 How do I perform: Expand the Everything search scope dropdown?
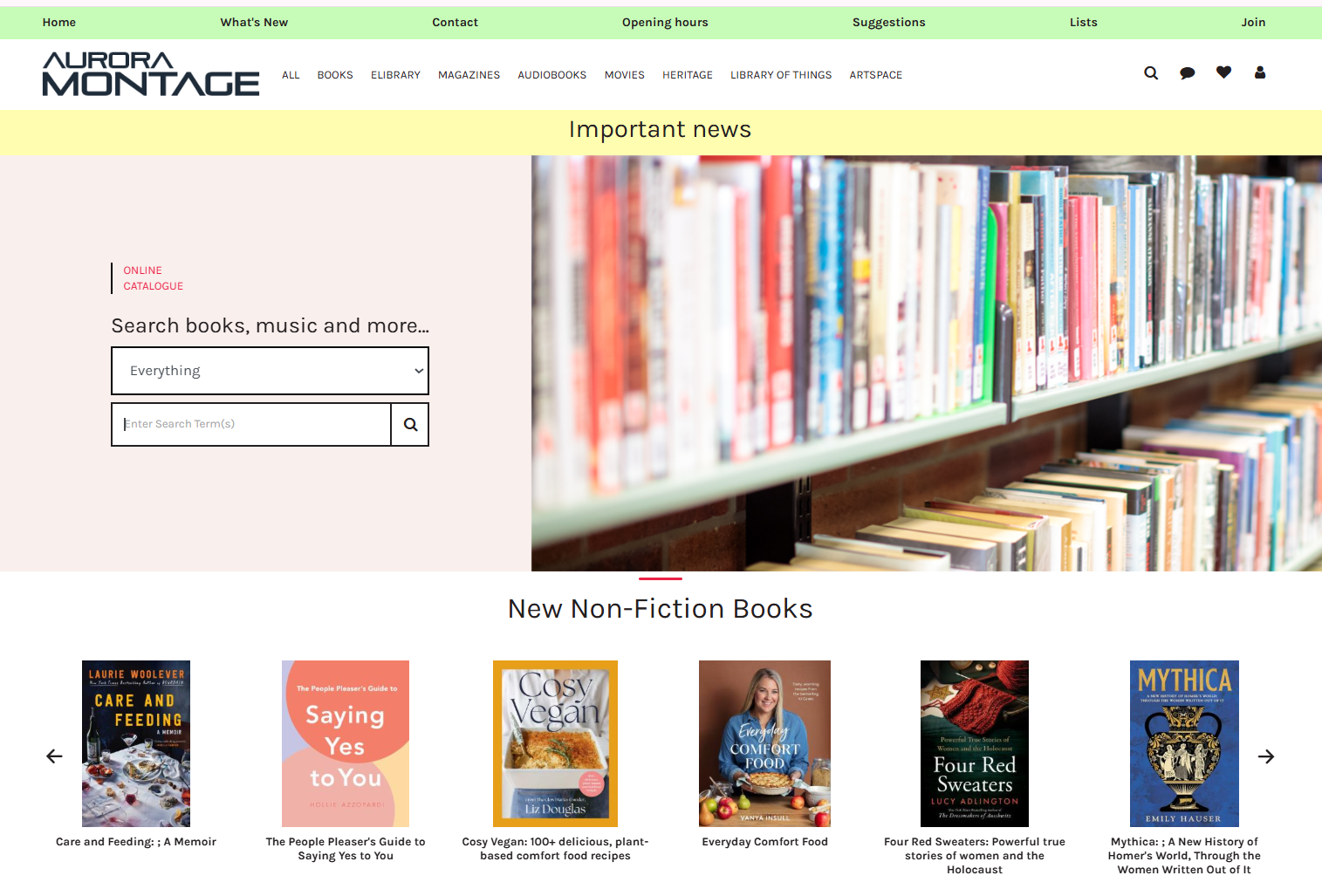tap(270, 371)
